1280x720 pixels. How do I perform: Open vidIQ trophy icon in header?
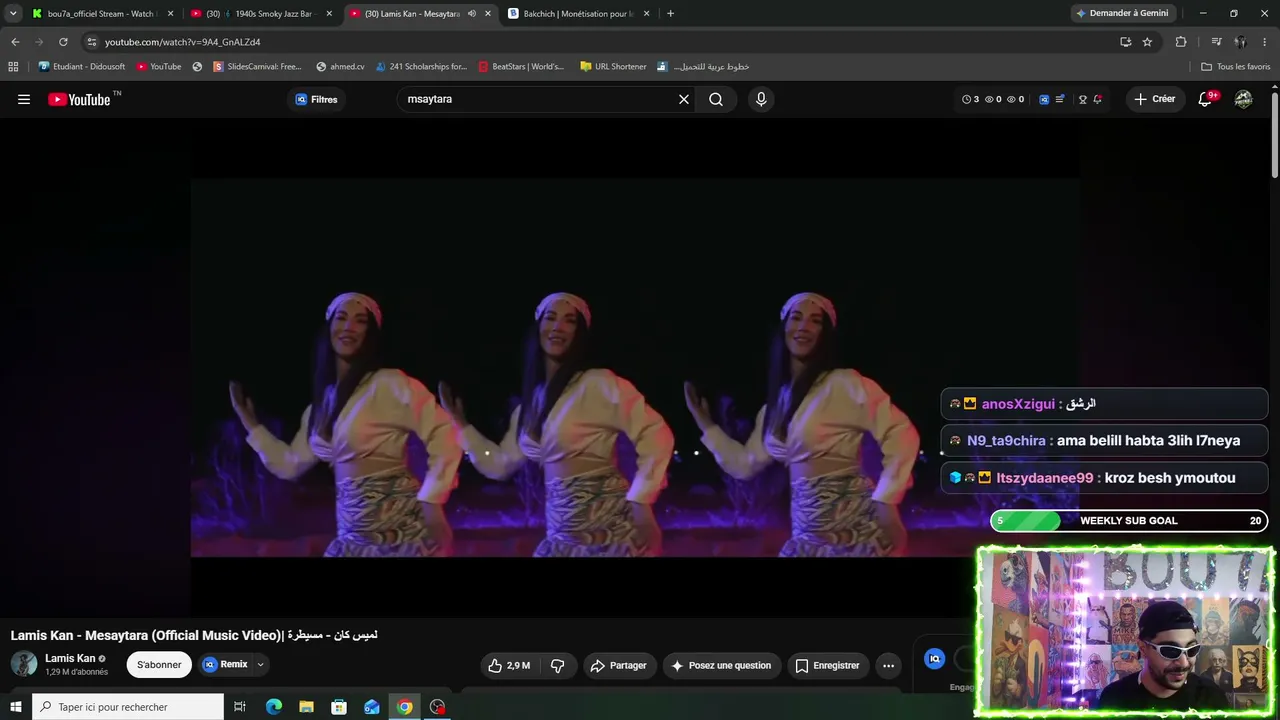tap(1082, 99)
